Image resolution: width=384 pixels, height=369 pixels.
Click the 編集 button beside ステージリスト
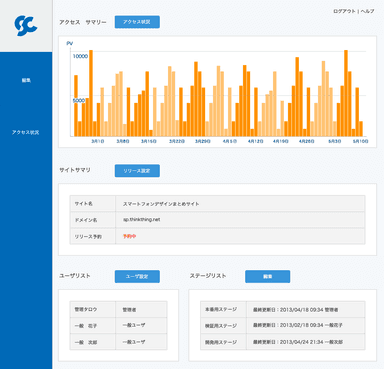pyautogui.click(x=267, y=276)
